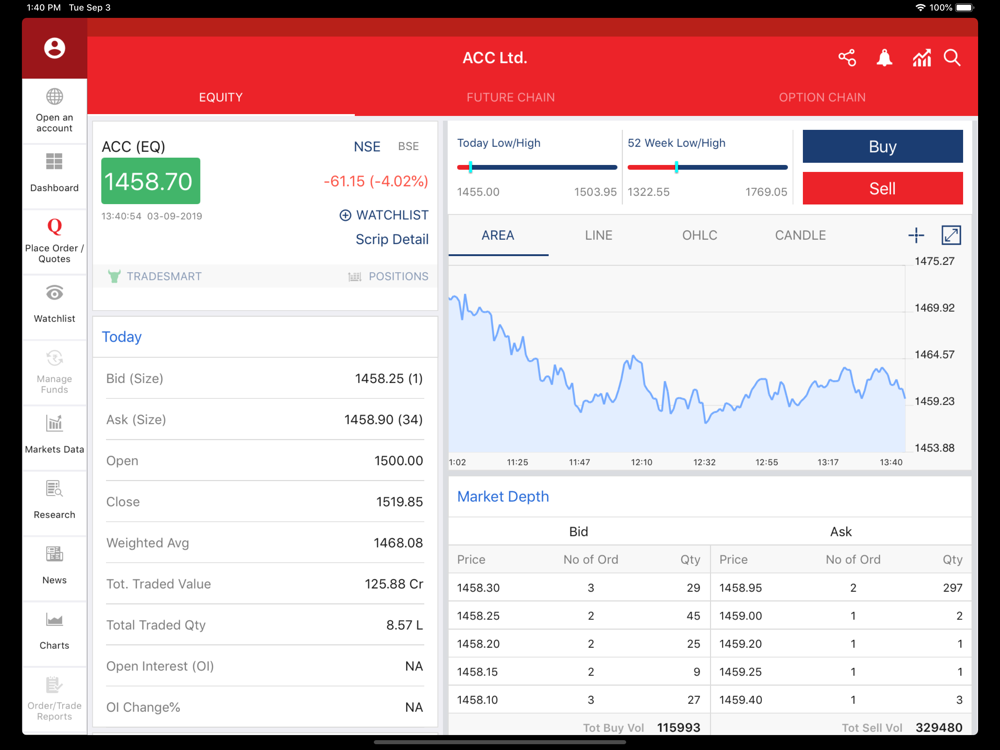The width and height of the screenshot is (1000, 750).
Task: Open an account from sidebar
Action: click(x=54, y=111)
